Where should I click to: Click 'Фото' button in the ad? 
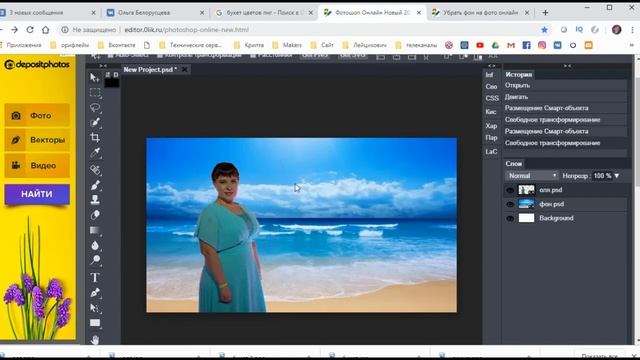(x=37, y=116)
